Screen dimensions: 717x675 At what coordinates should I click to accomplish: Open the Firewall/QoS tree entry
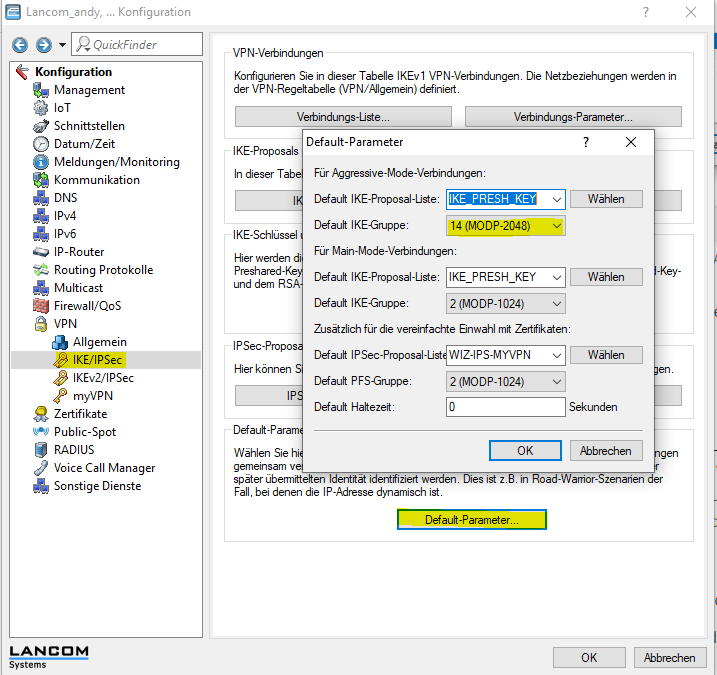click(87, 306)
